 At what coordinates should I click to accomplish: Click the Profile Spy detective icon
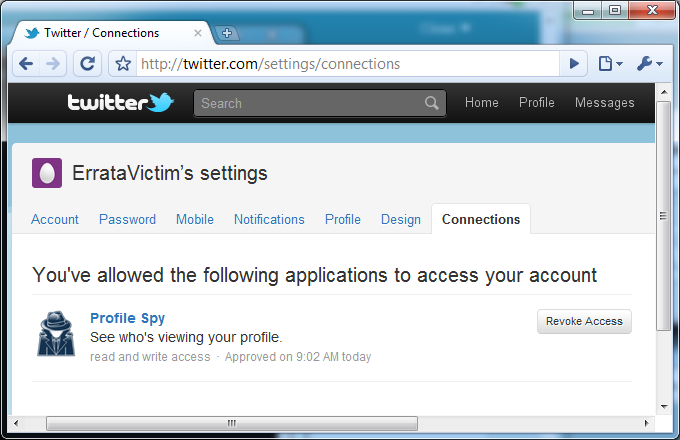point(56,333)
